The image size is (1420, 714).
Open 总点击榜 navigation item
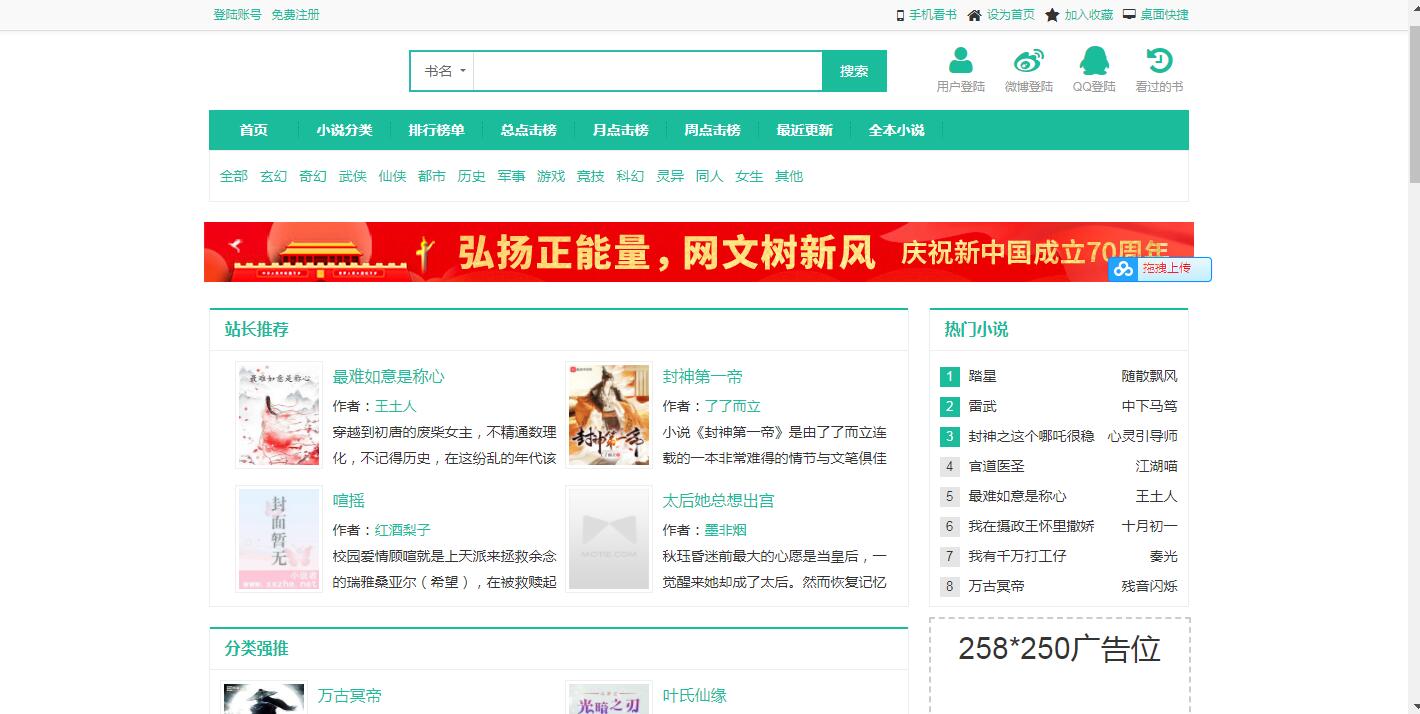tap(529, 130)
